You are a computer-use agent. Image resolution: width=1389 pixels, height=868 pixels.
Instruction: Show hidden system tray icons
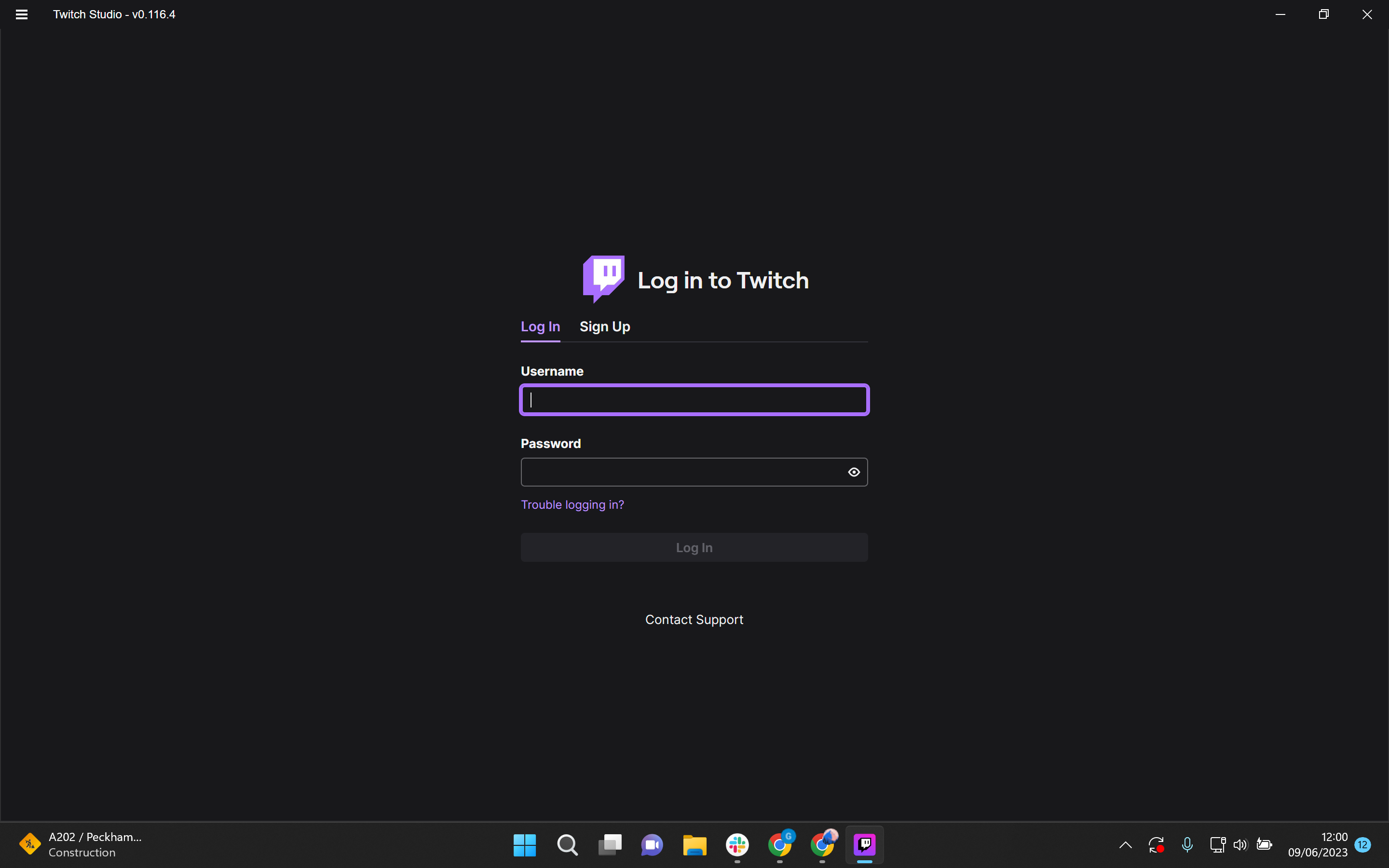click(1125, 844)
